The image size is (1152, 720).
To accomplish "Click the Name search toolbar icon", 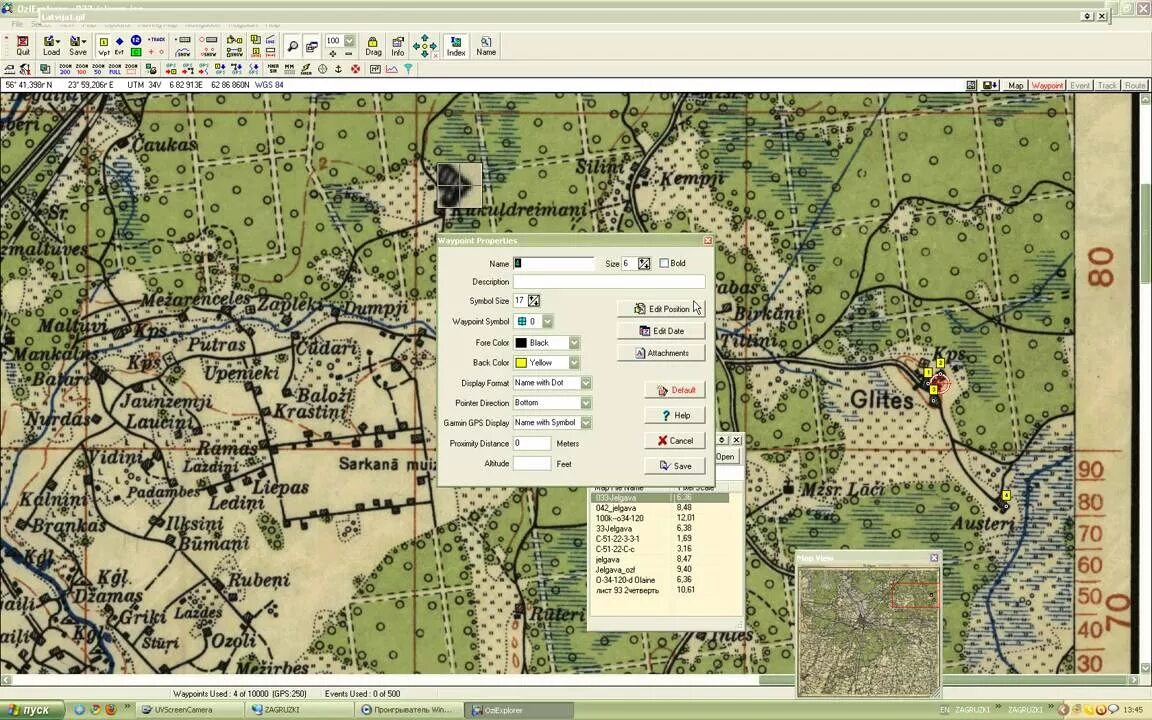I will coord(486,46).
